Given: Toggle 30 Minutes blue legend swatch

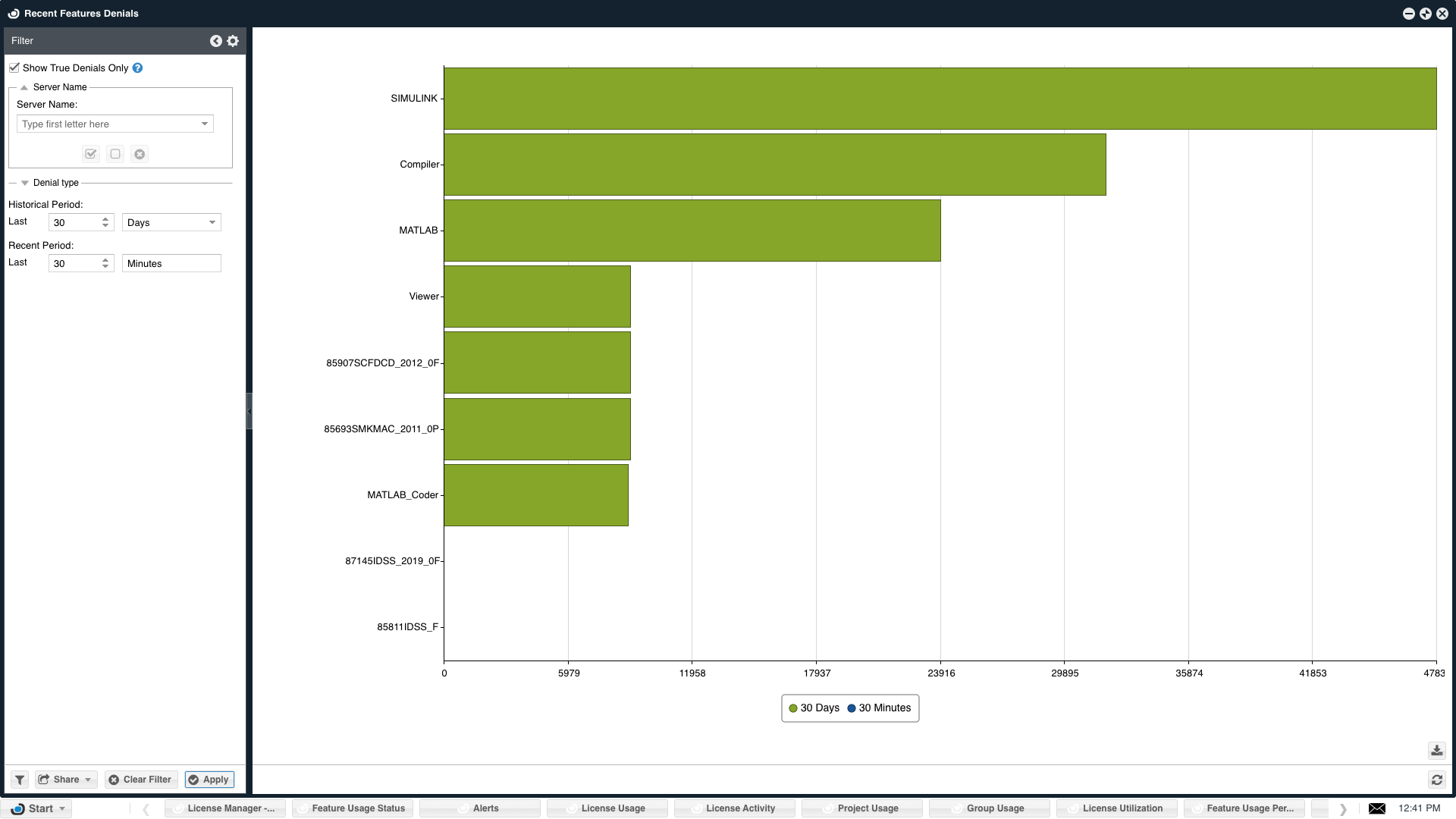Looking at the screenshot, I should point(852,708).
